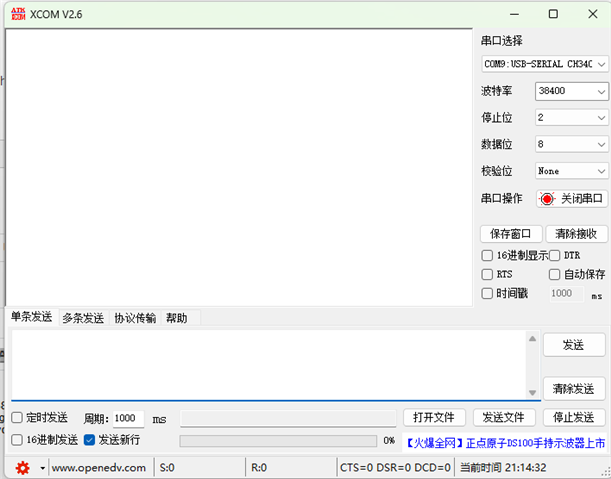Click inside the receive display area
This screenshot has height=479, width=611.
tap(239, 168)
